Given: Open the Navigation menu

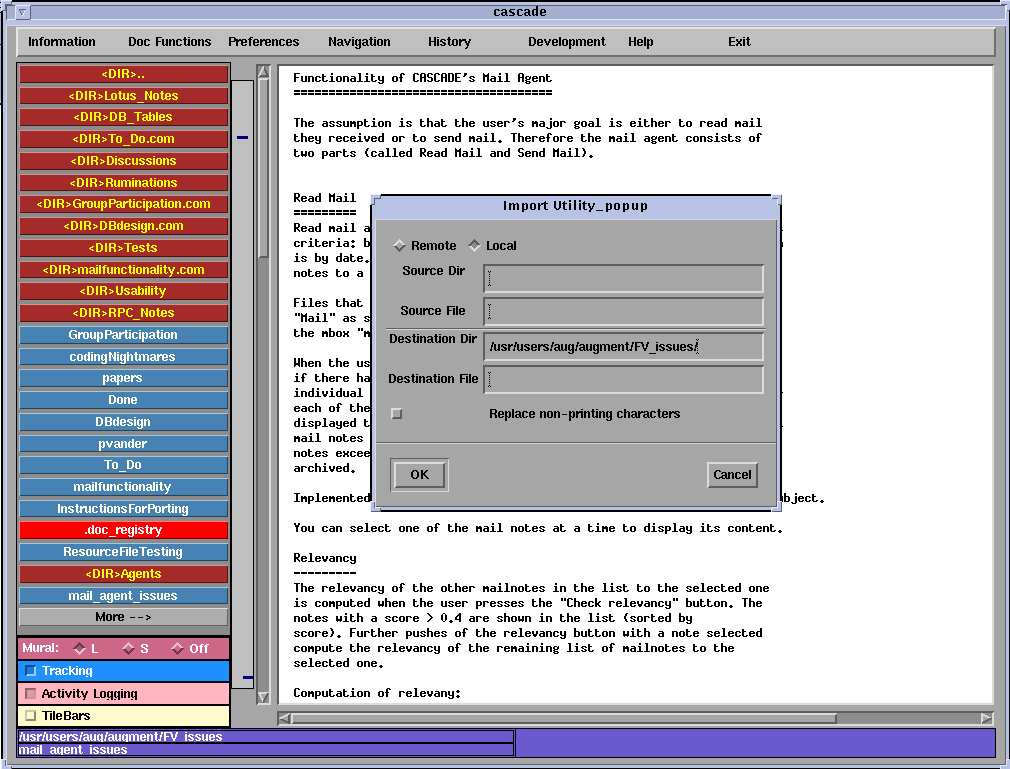Looking at the screenshot, I should [x=359, y=42].
